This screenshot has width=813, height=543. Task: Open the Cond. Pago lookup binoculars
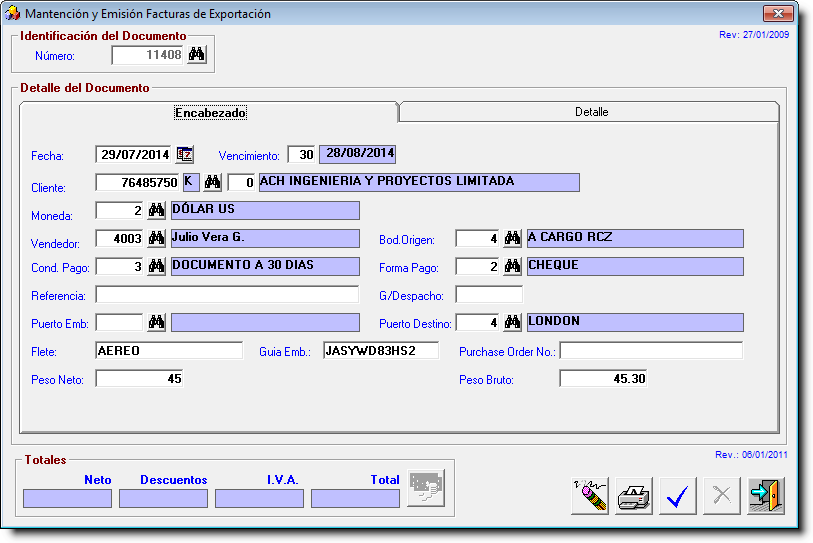[156, 266]
